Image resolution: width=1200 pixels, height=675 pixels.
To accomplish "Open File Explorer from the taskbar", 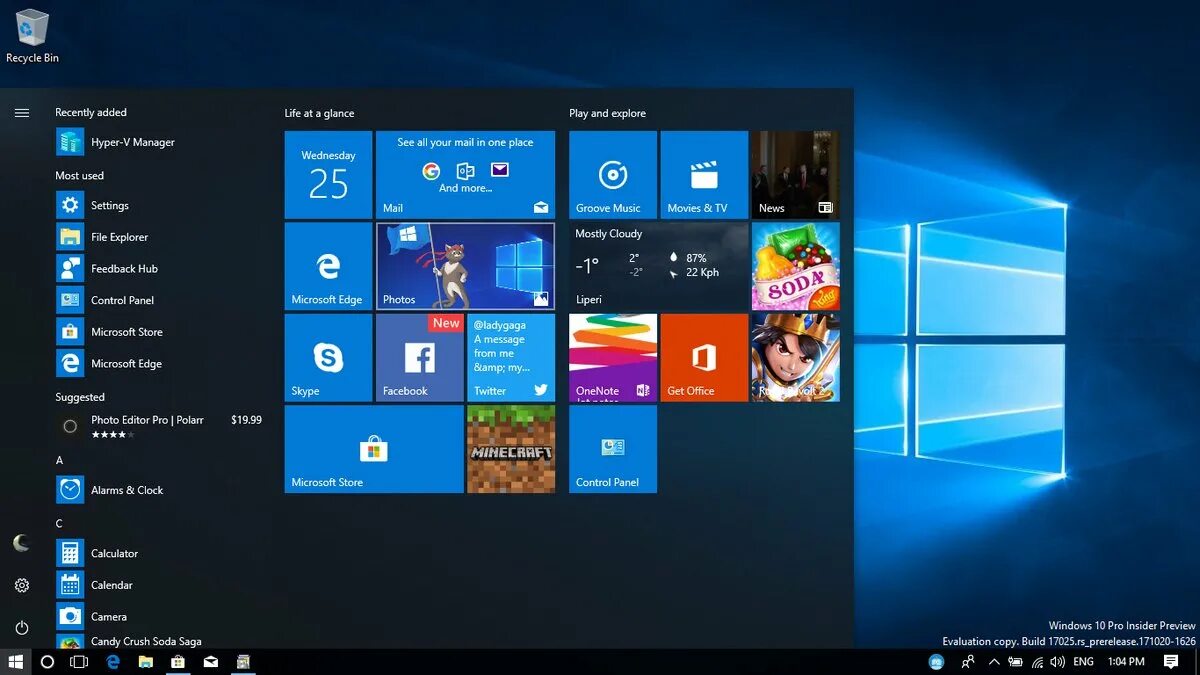I will (145, 662).
